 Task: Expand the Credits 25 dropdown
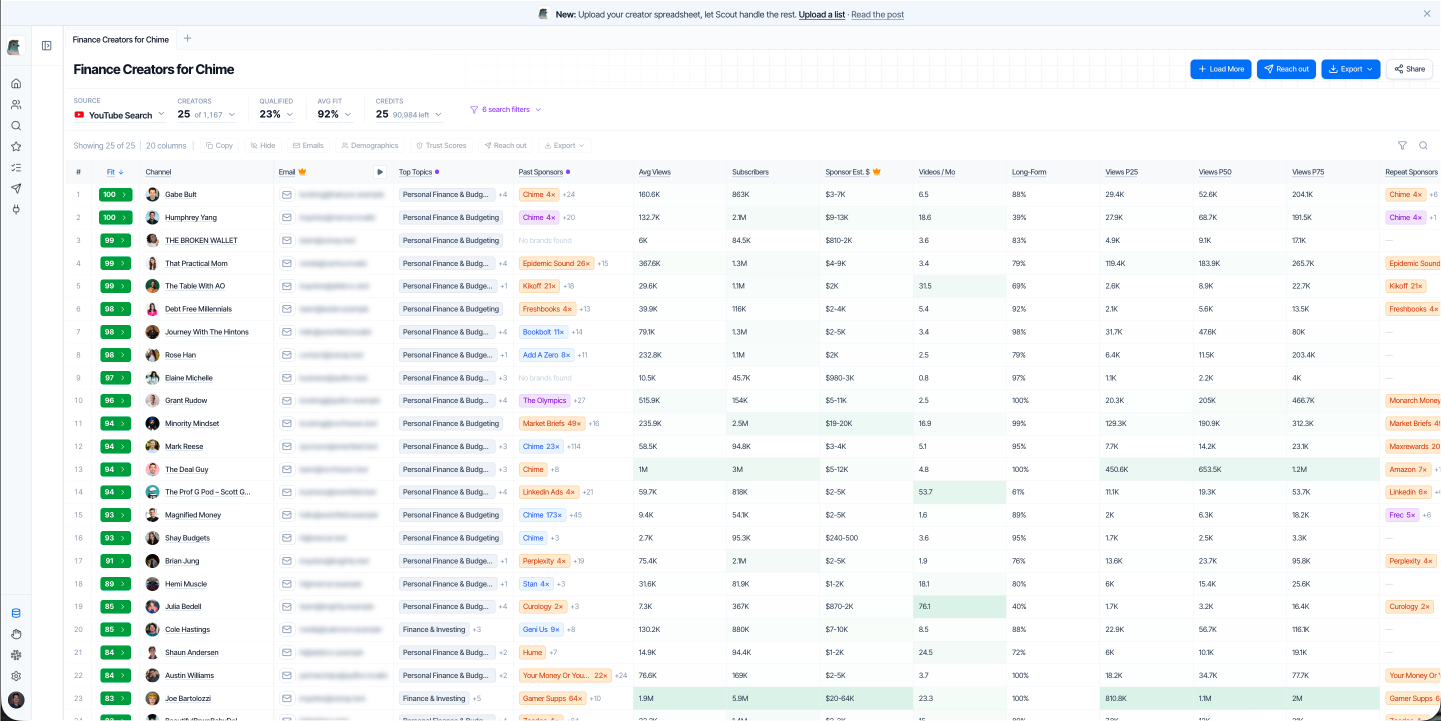point(409,114)
